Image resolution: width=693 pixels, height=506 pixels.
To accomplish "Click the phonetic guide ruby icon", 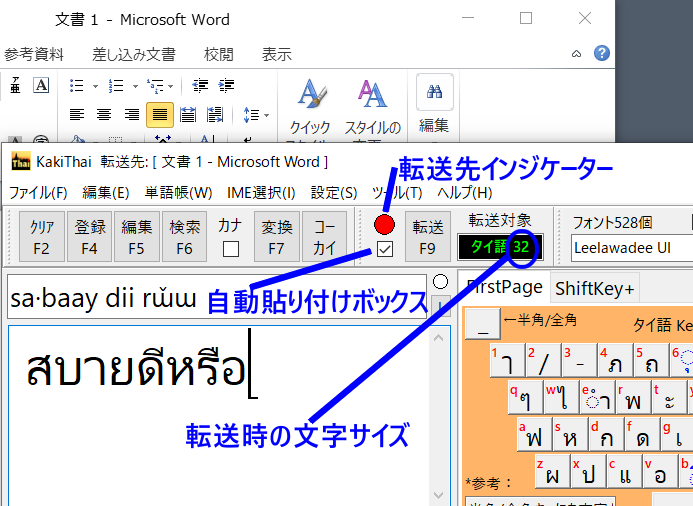I will click(15, 85).
